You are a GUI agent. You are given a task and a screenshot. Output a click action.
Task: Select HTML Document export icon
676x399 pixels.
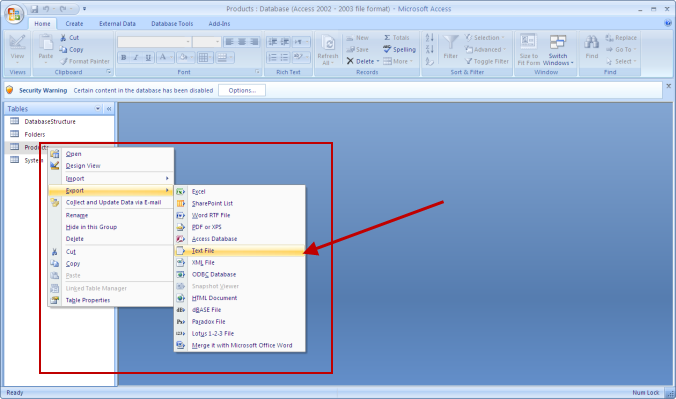(181, 298)
